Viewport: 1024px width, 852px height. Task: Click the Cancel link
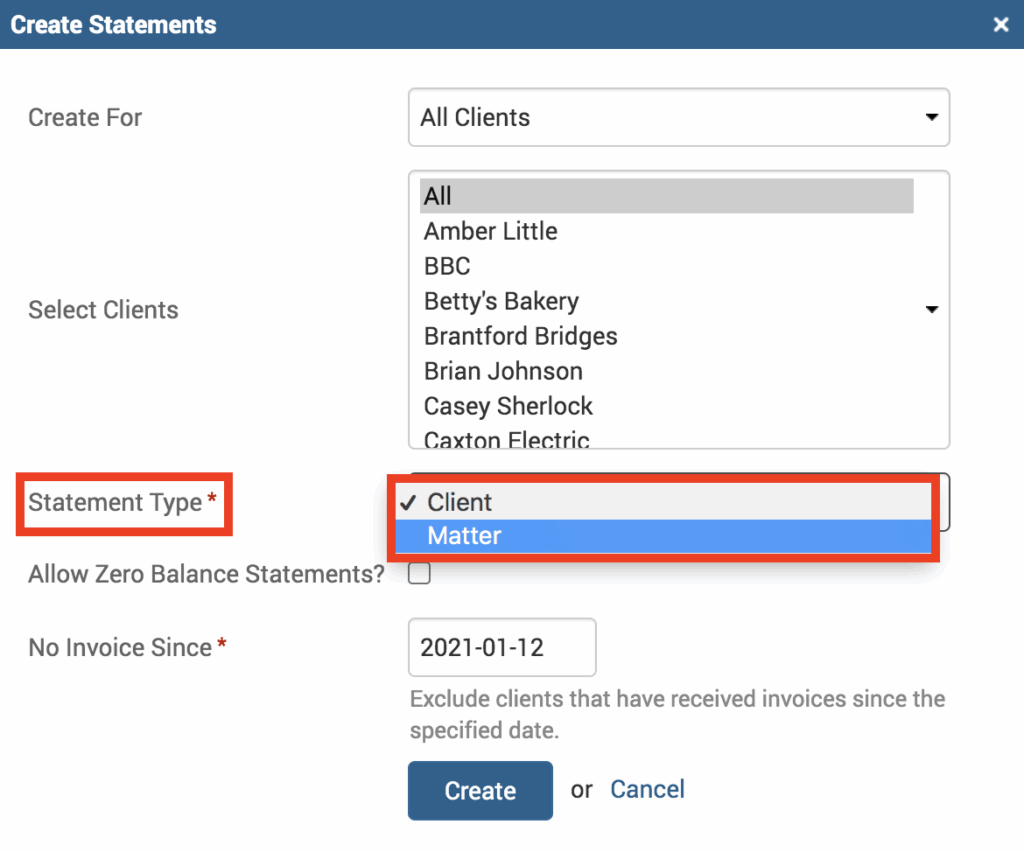[647, 790]
